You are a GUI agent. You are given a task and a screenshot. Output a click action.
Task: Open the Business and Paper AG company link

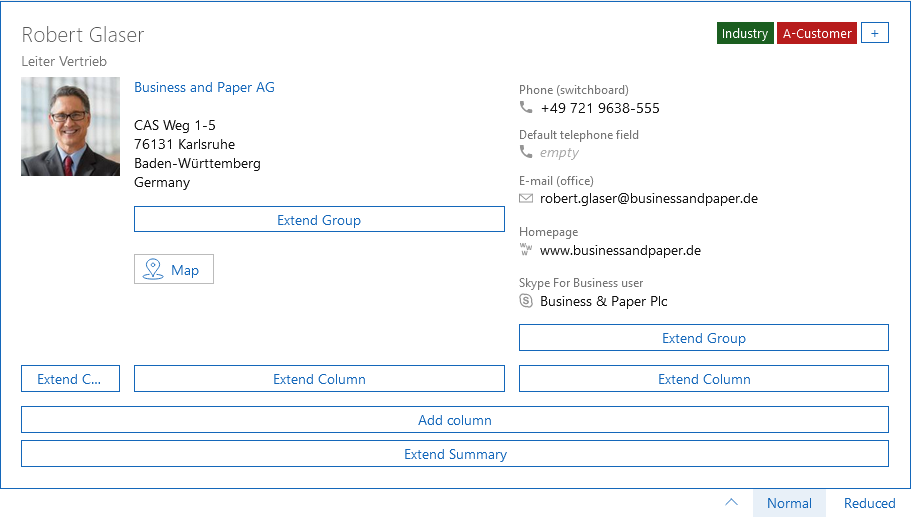[204, 88]
